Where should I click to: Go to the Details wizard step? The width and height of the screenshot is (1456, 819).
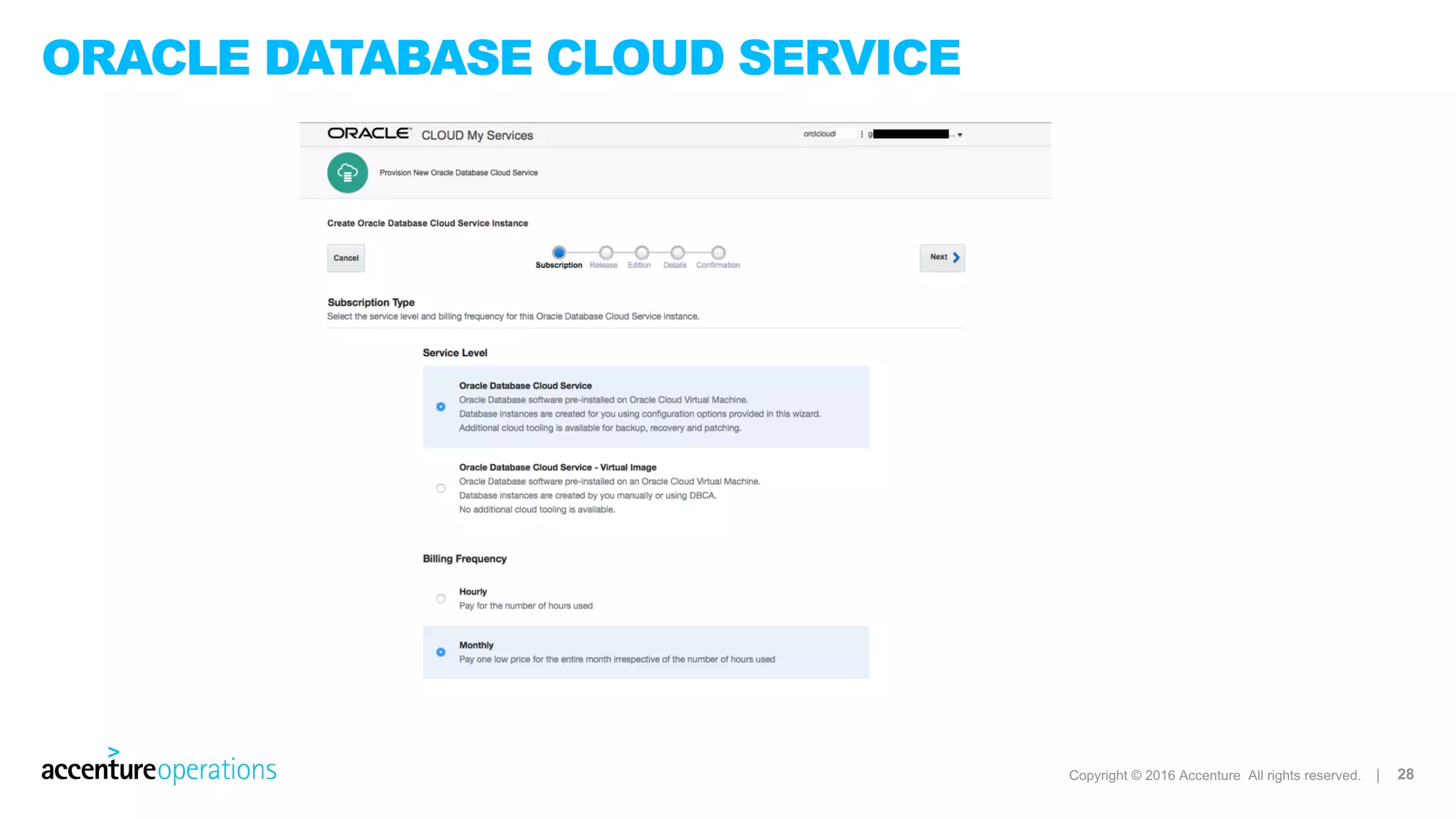[x=678, y=252]
